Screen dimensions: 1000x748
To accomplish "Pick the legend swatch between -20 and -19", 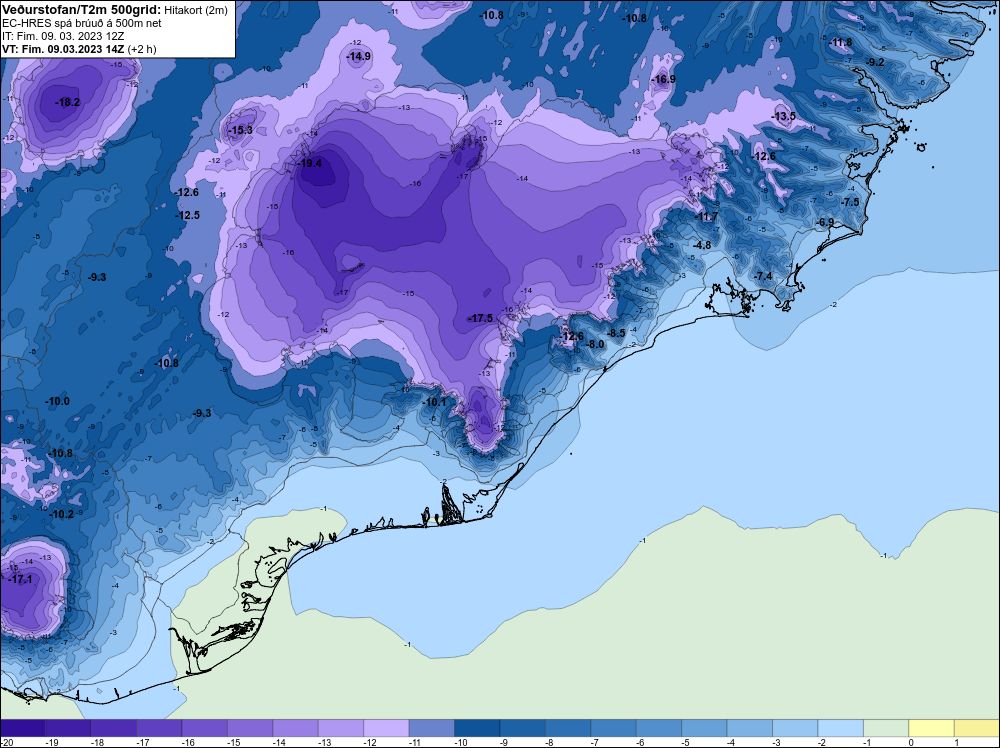I will (x=22, y=728).
